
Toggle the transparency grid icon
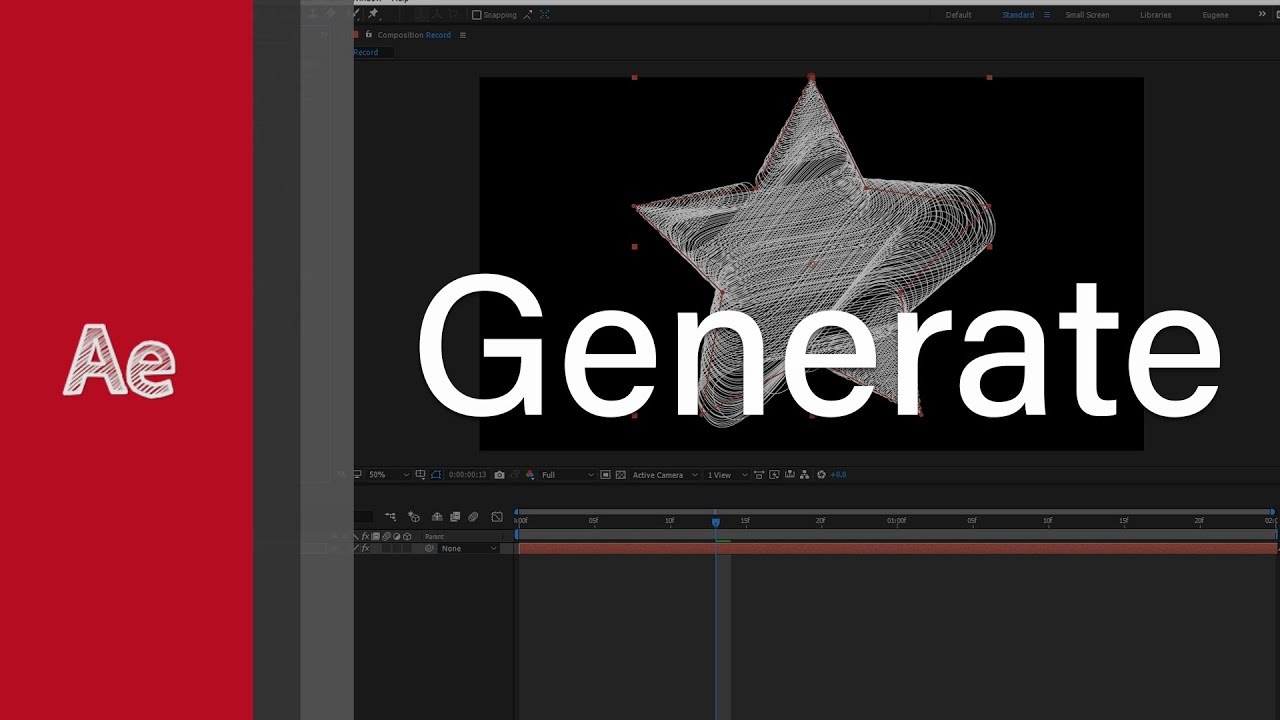tap(621, 475)
